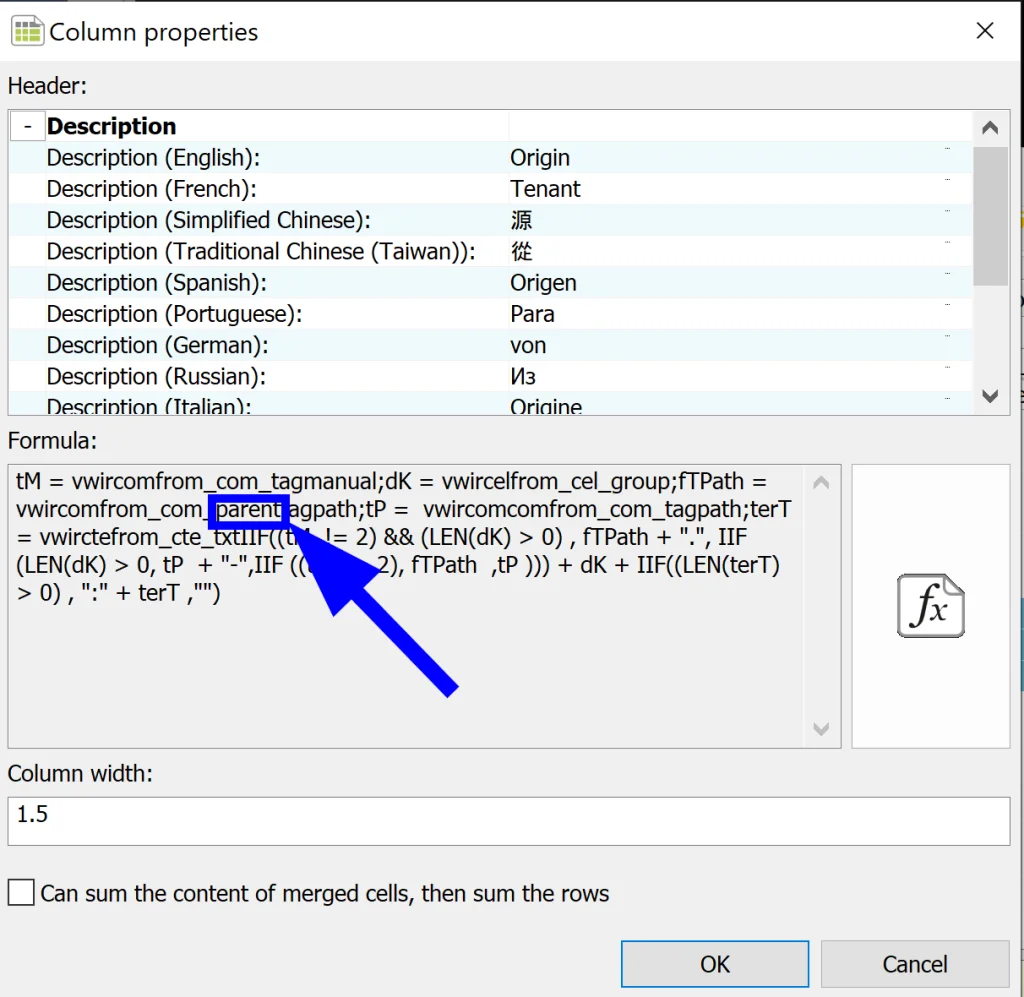Click ellipsis next to English description Origin
Screen dimensions: 1024x997
pos(946,149)
